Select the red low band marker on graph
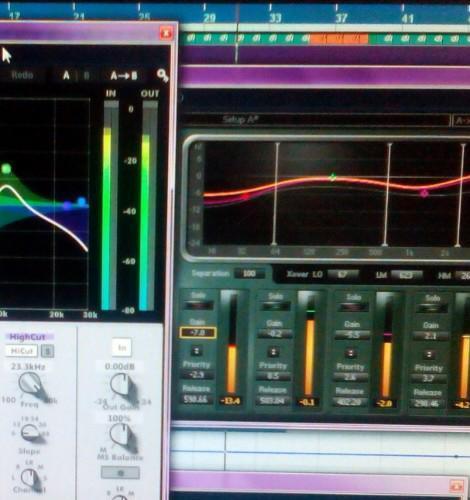Viewport: 470px width, 500px height. point(246,196)
